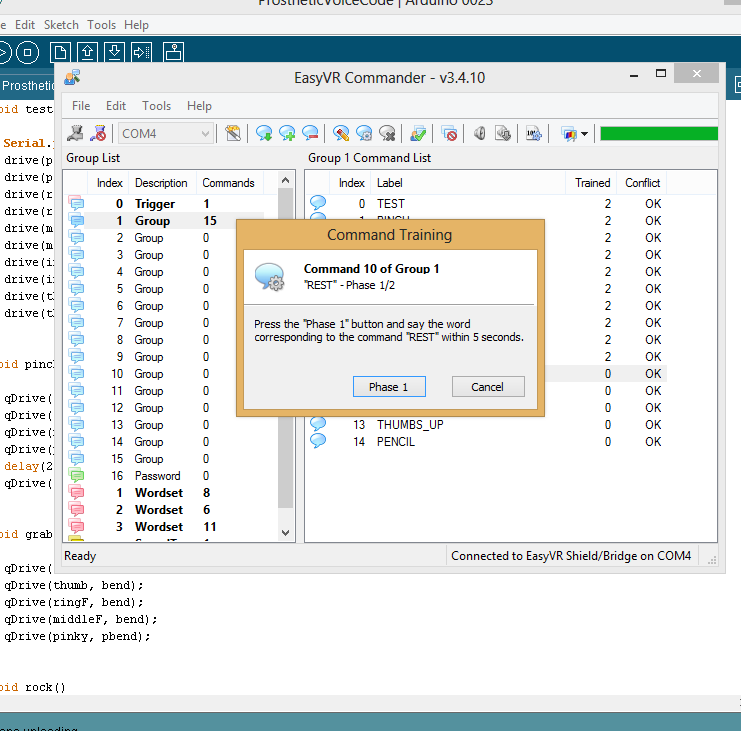The image size is (741, 731).
Task: Open Tools menu in Arduino window
Action: pos(101,25)
